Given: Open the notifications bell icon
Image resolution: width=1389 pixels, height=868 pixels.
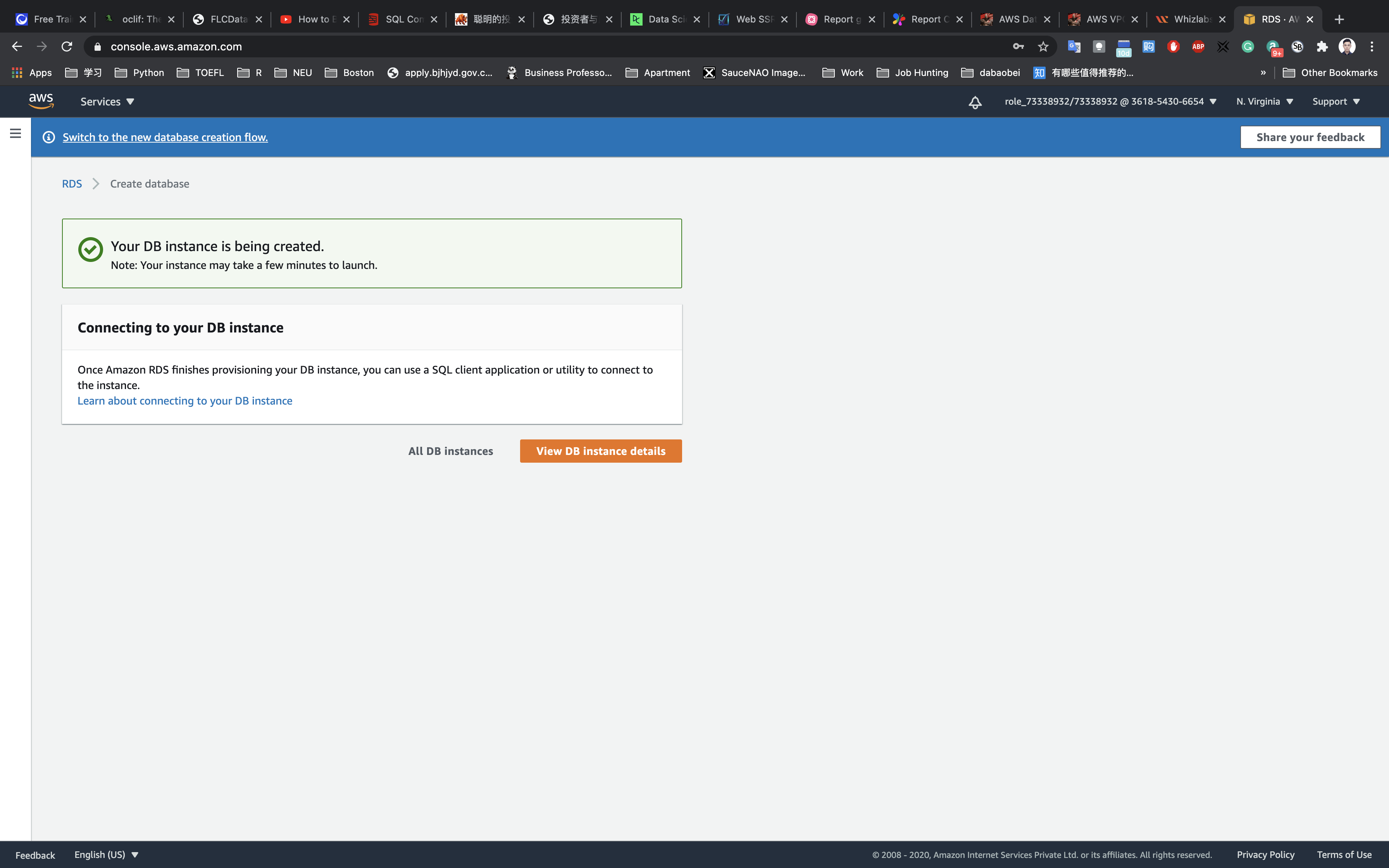Looking at the screenshot, I should pyautogui.click(x=975, y=102).
